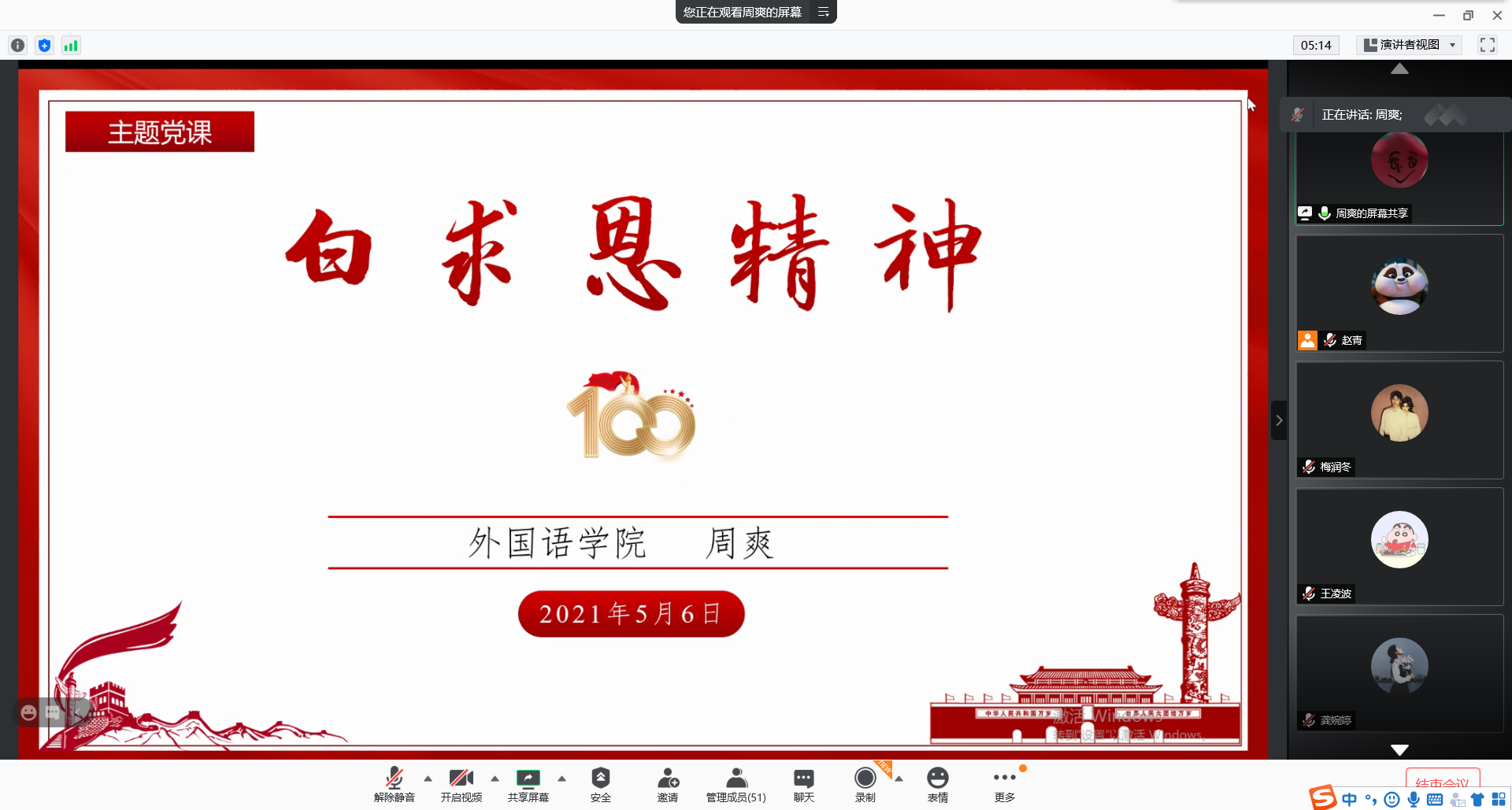Screen dimensions: 1512x810
Task: Turn on camera with 开启视频
Action: pos(461,784)
